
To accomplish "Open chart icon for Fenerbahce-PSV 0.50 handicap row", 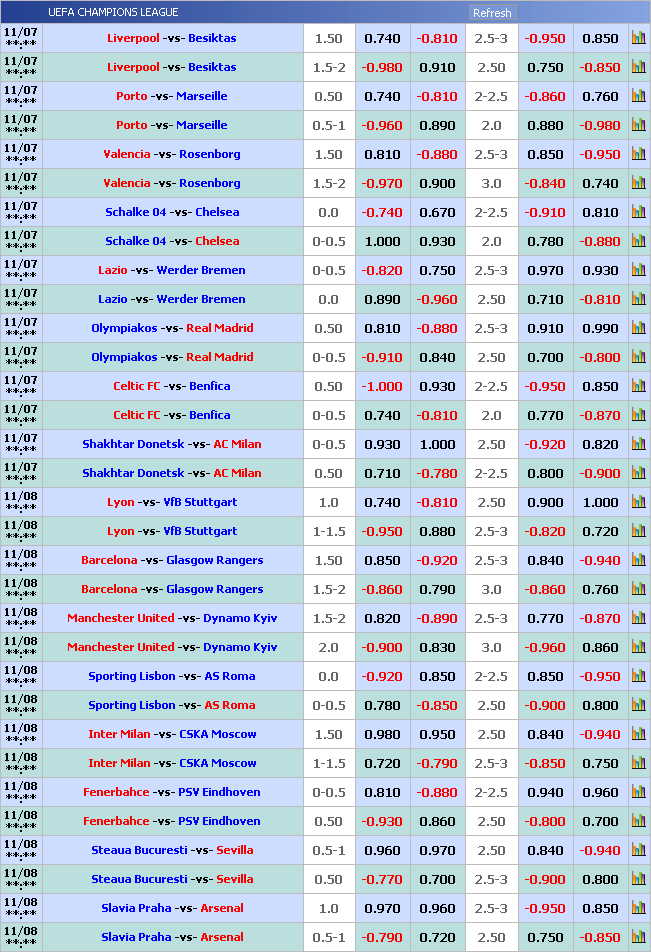I will 638,822.
